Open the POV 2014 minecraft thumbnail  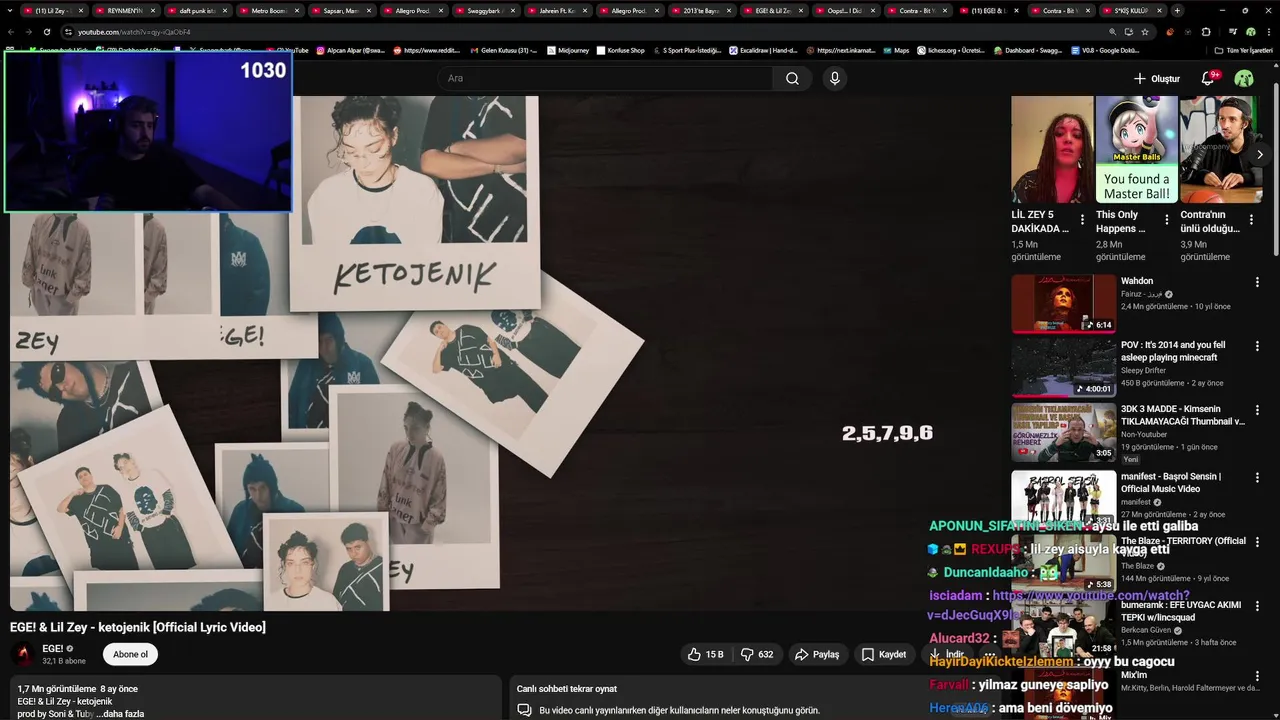[1063, 368]
